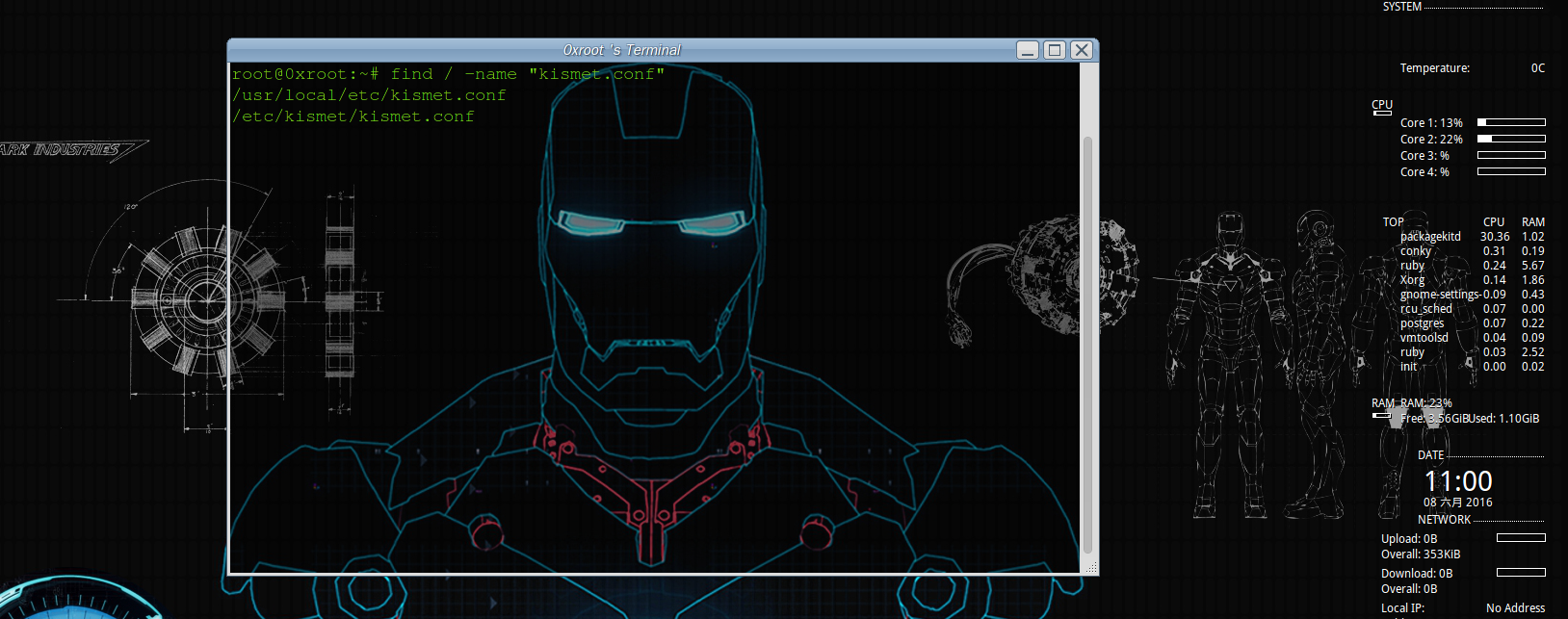1568x619 pixels.
Task: Click the rcu_sched process row
Action: click(1473, 309)
